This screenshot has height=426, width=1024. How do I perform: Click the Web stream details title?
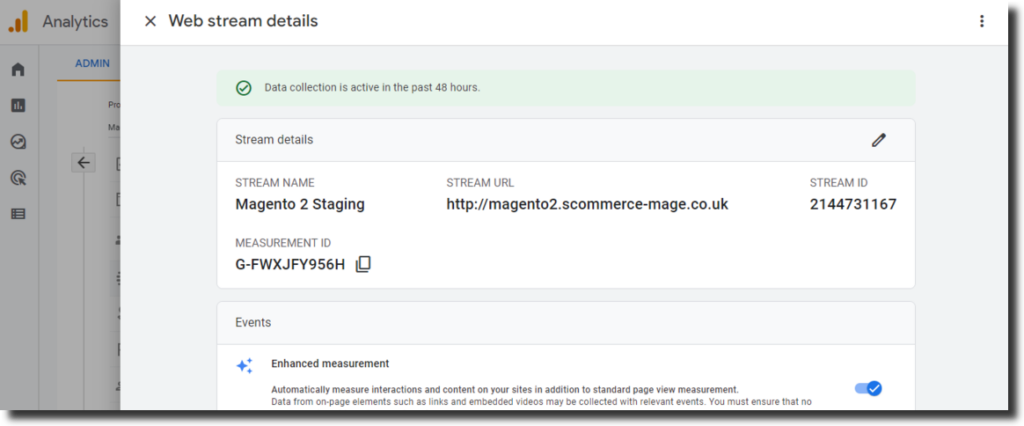point(243,22)
